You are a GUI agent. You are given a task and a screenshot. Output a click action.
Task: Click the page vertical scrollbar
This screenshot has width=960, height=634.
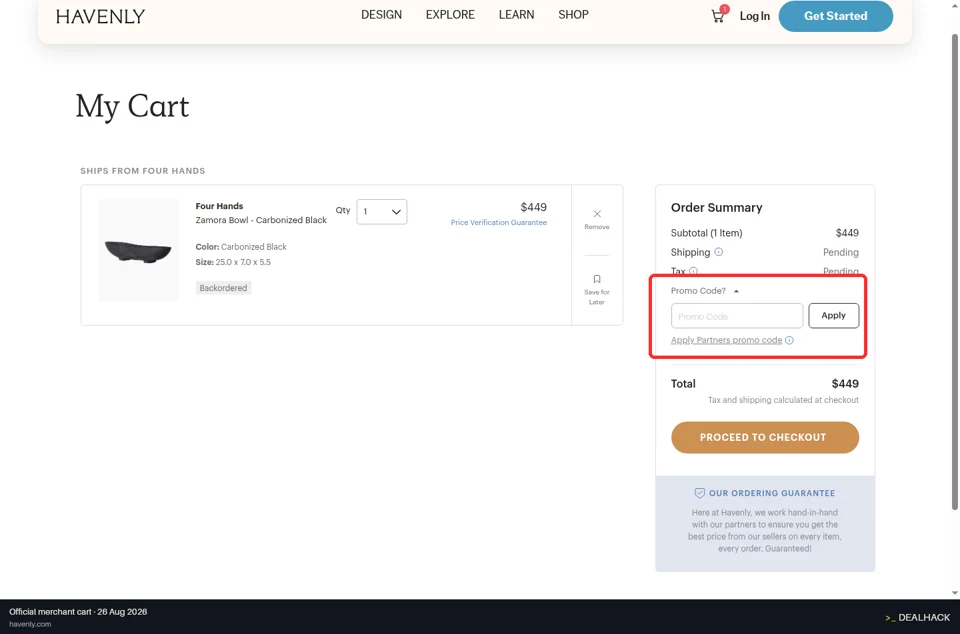[x=954, y=272]
